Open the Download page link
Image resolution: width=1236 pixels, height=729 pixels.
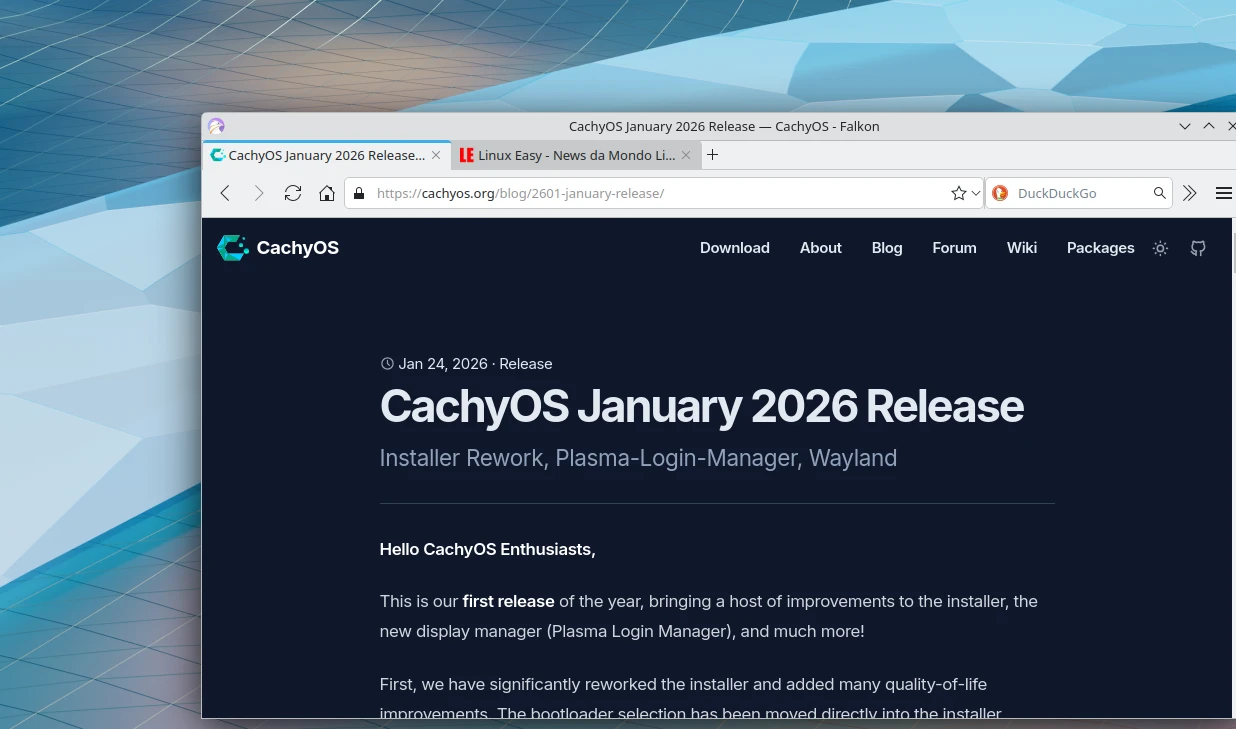(x=734, y=248)
